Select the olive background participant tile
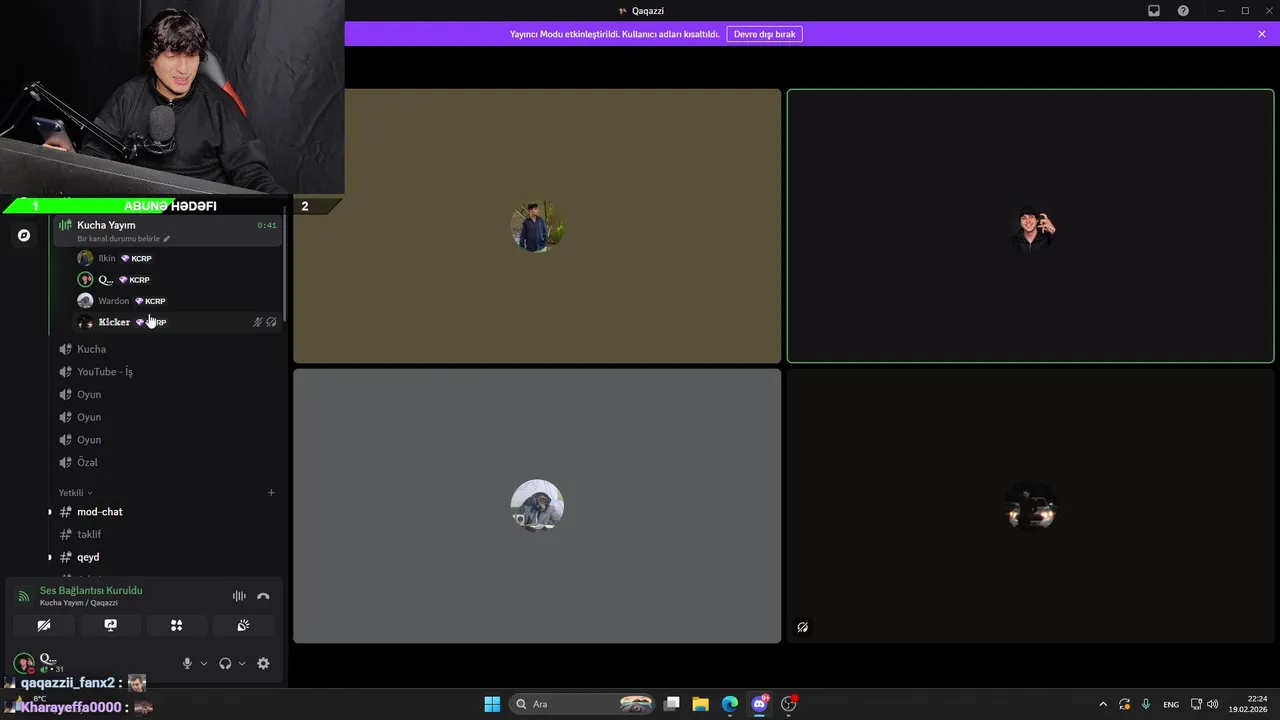 (x=537, y=226)
